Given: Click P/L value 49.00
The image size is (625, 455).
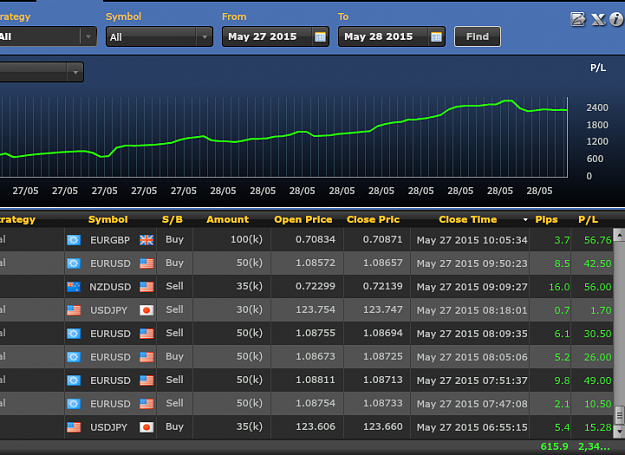Looking at the screenshot, I should click(597, 380).
